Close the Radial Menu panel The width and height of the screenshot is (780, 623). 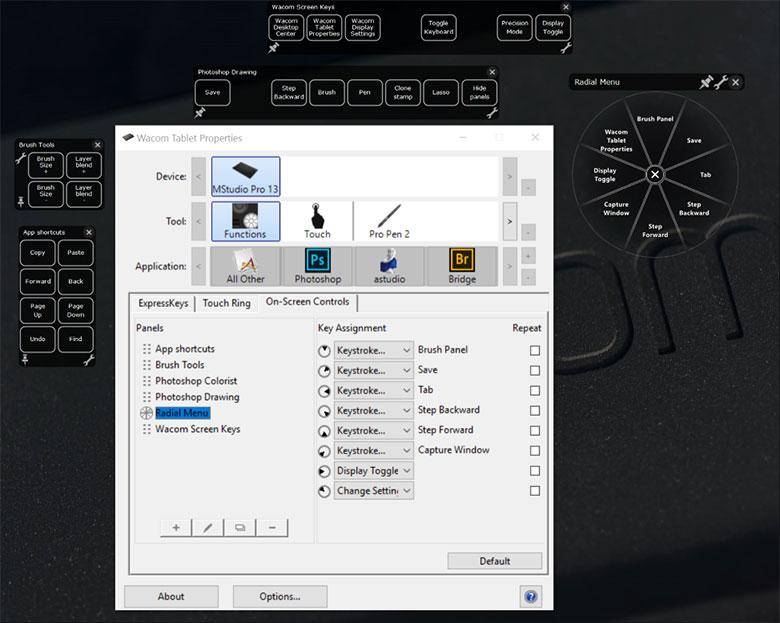[736, 82]
